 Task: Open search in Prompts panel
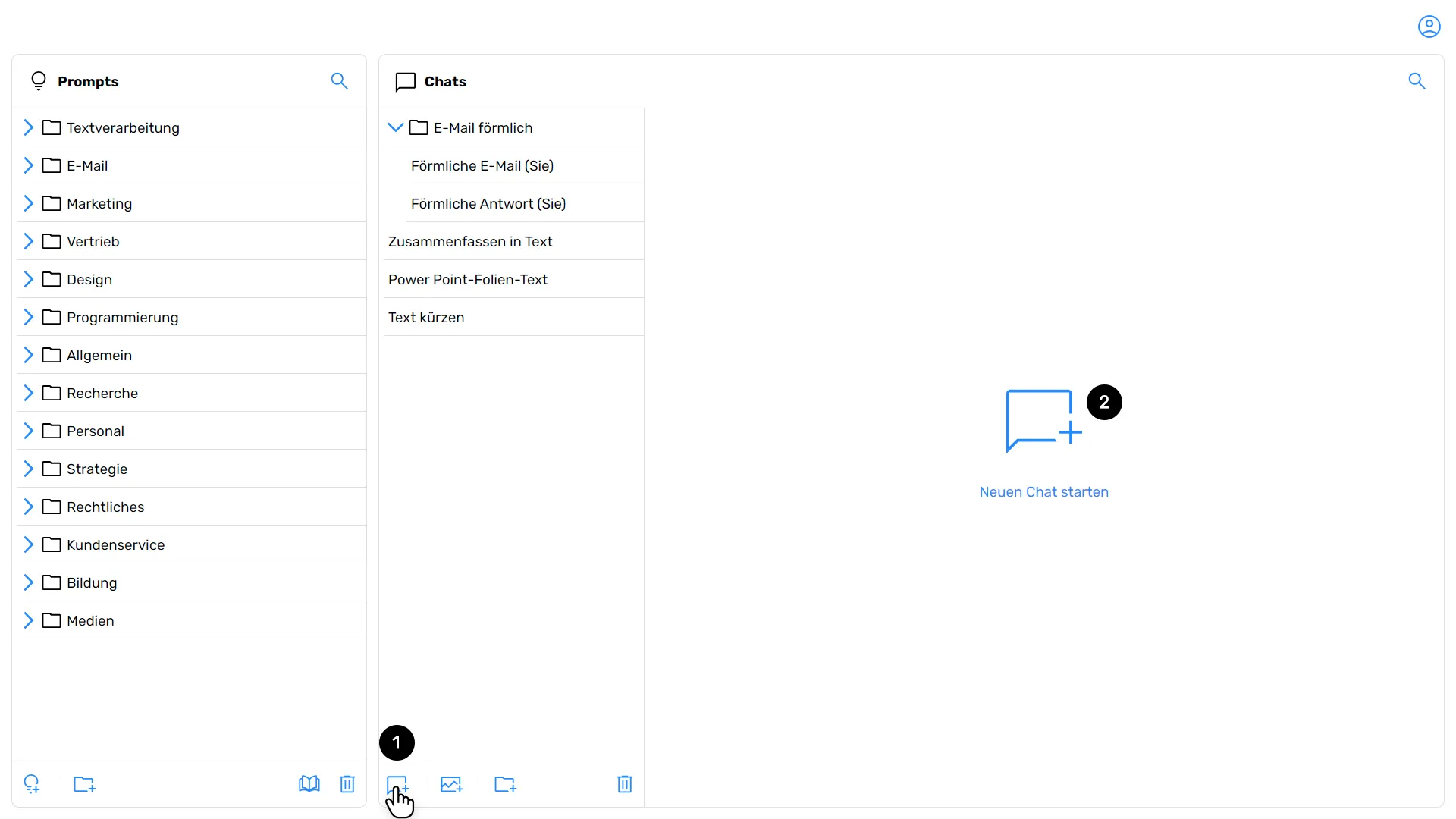(x=339, y=81)
